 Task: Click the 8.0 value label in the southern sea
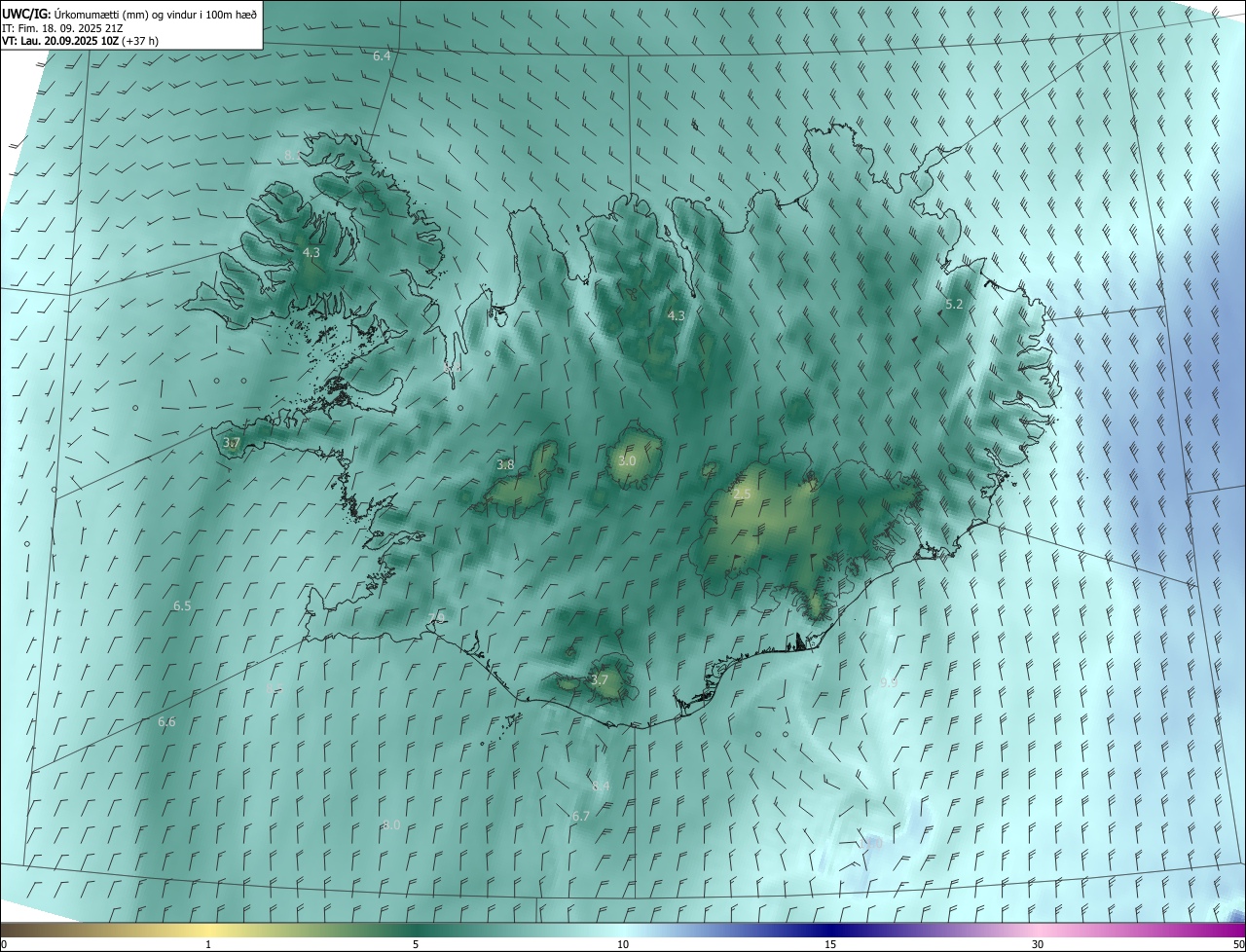pyautogui.click(x=391, y=824)
